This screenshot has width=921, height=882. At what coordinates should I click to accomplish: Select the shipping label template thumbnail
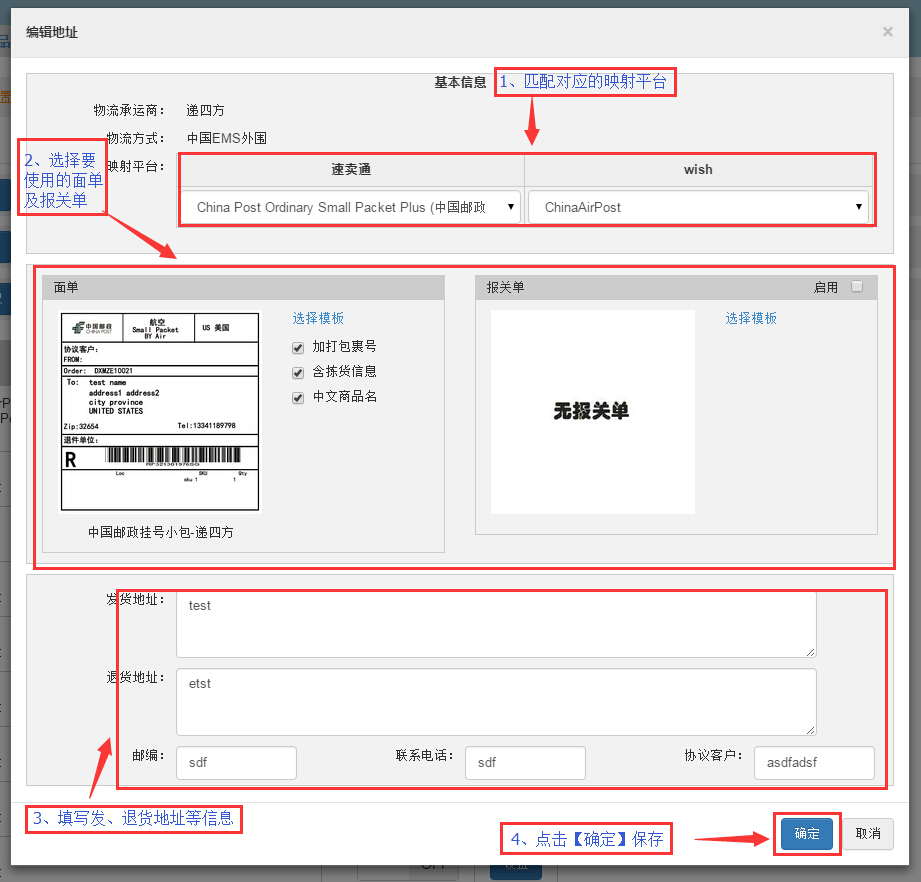click(x=160, y=412)
